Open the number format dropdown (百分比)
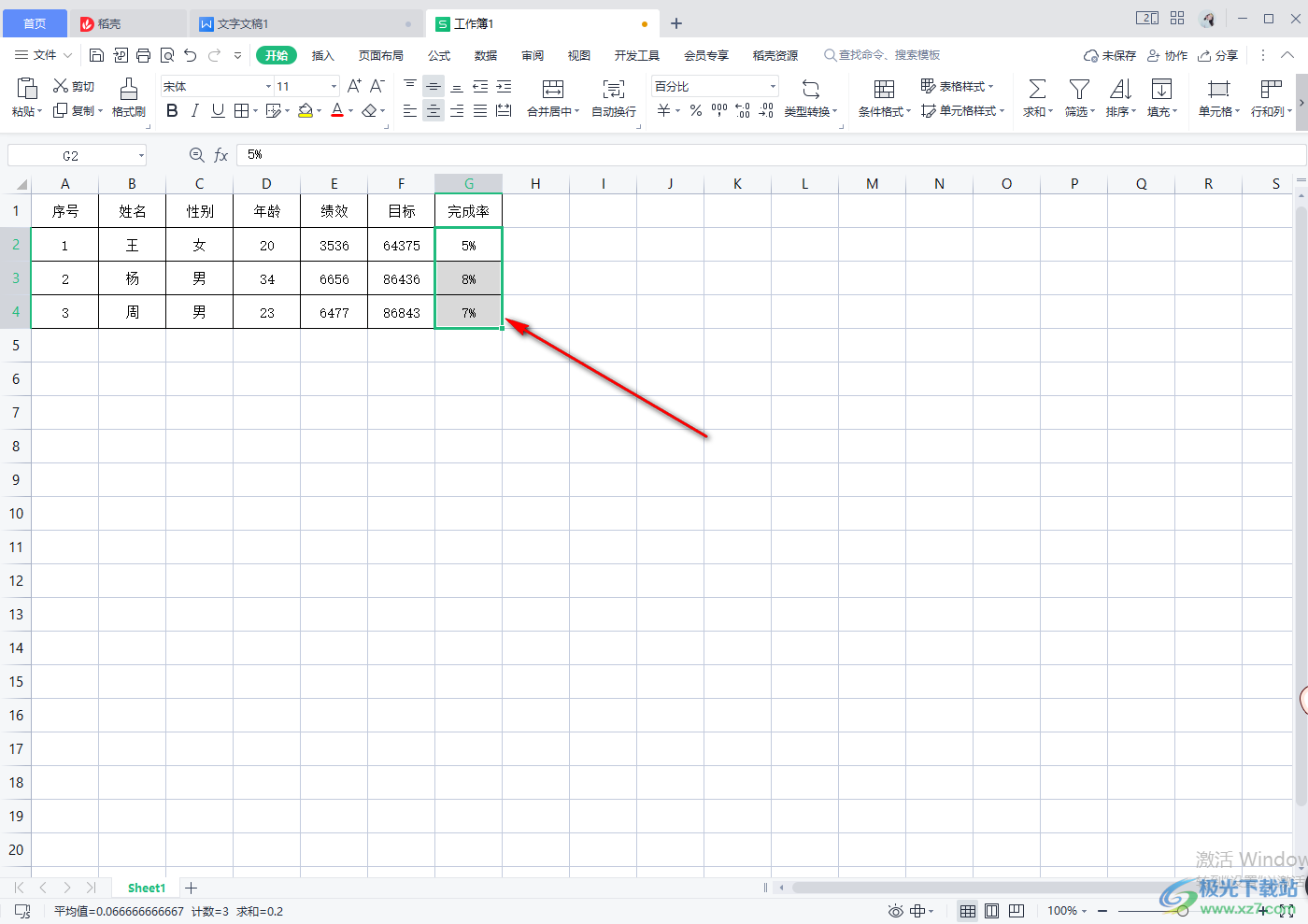 (773, 86)
